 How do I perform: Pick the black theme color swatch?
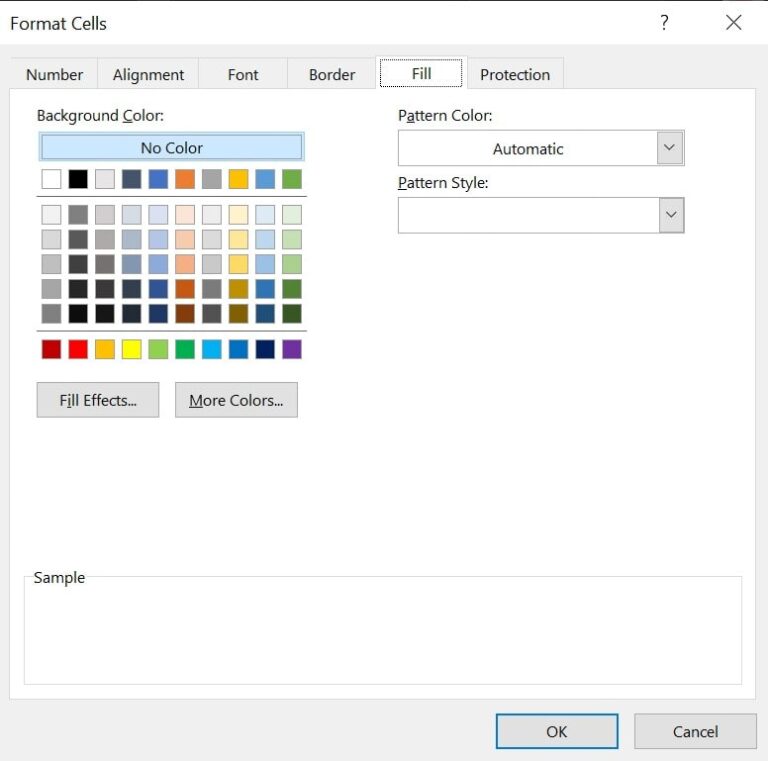pos(78,179)
